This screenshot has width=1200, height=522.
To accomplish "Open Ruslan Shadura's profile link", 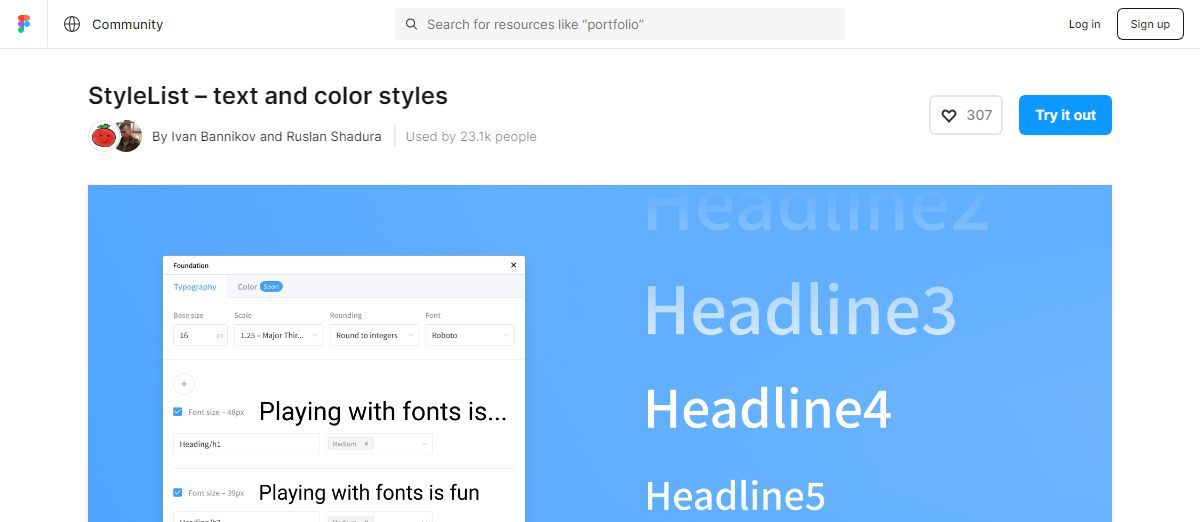I will tap(334, 136).
